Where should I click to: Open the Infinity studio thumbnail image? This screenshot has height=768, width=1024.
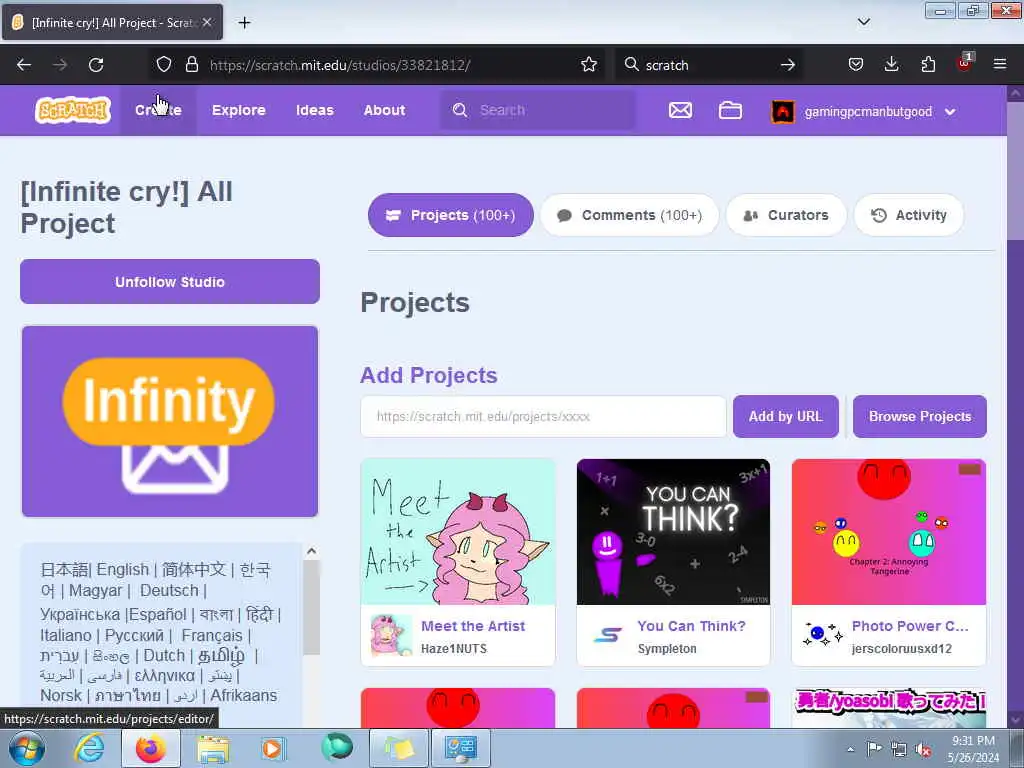click(170, 421)
